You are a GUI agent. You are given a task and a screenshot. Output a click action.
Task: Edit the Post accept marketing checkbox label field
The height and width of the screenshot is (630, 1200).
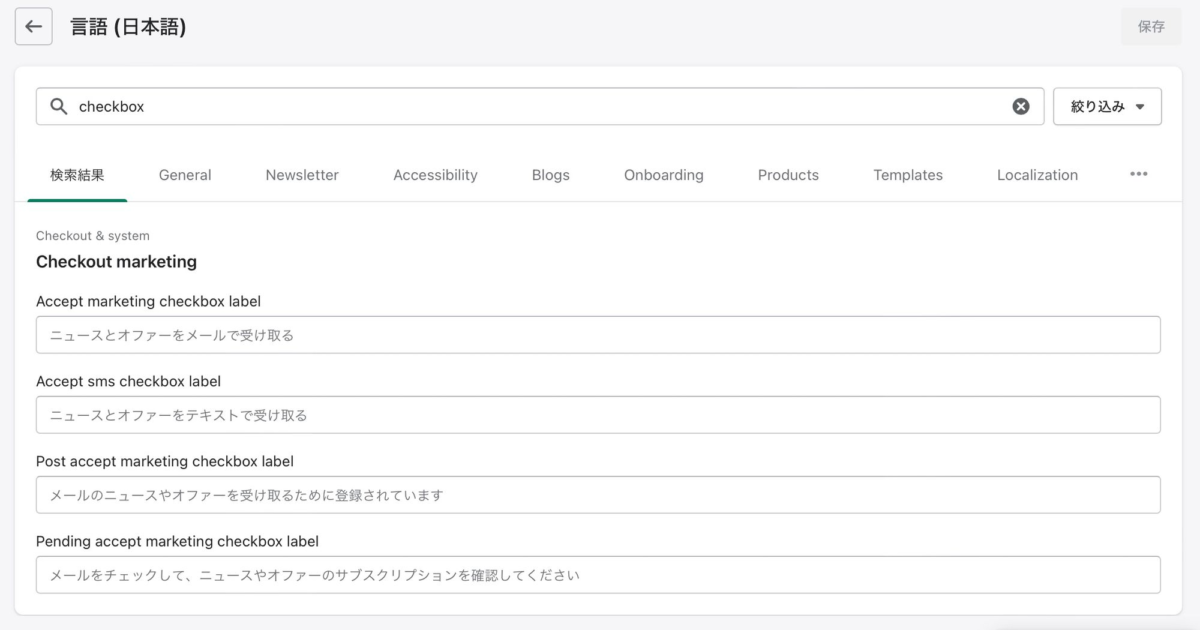598,495
